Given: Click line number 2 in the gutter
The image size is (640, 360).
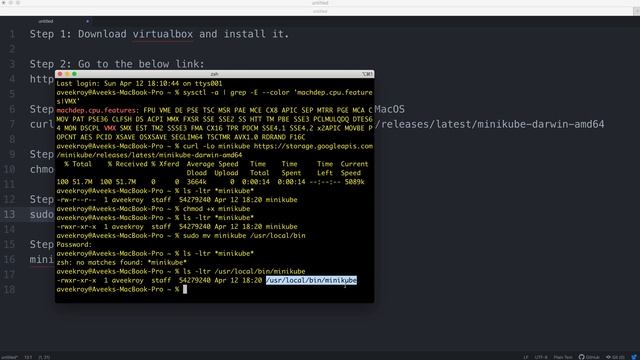Looking at the screenshot, I should pyautogui.click(x=12, y=49).
